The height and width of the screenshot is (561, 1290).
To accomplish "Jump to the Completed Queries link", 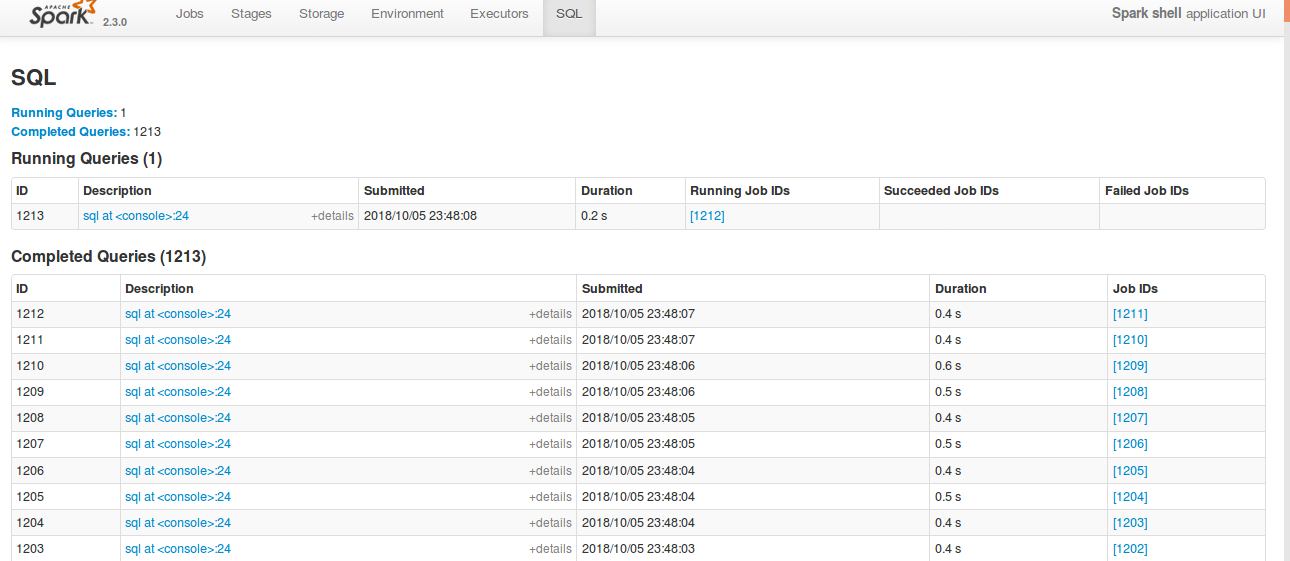I will coord(71,132).
